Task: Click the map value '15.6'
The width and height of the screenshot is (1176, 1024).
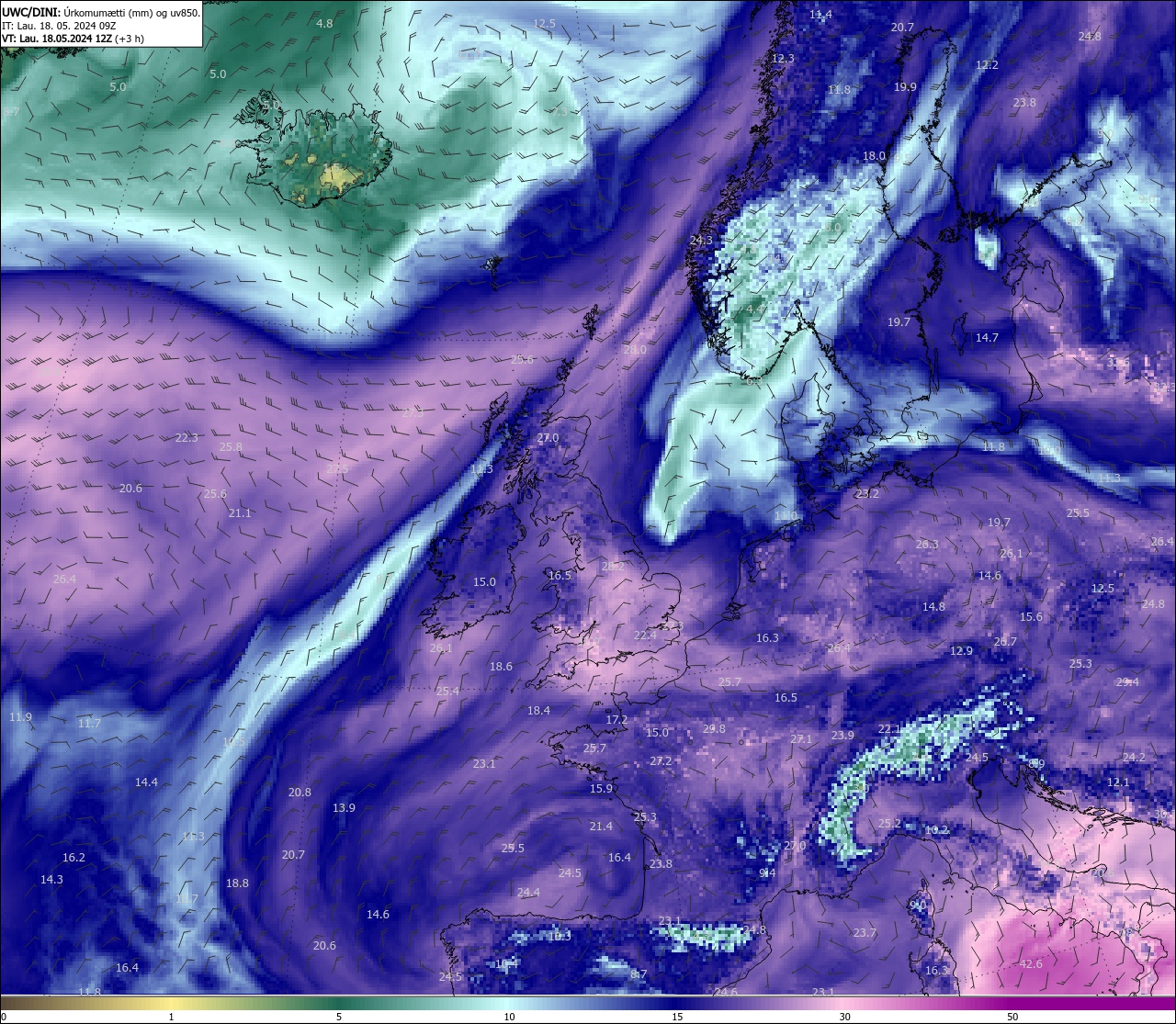Action: [x=1031, y=616]
